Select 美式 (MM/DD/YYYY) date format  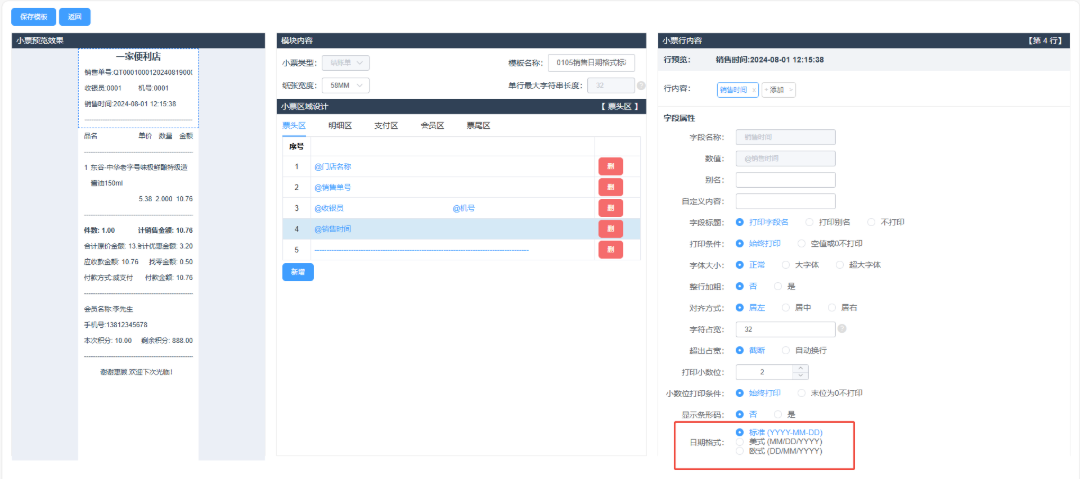(x=740, y=441)
